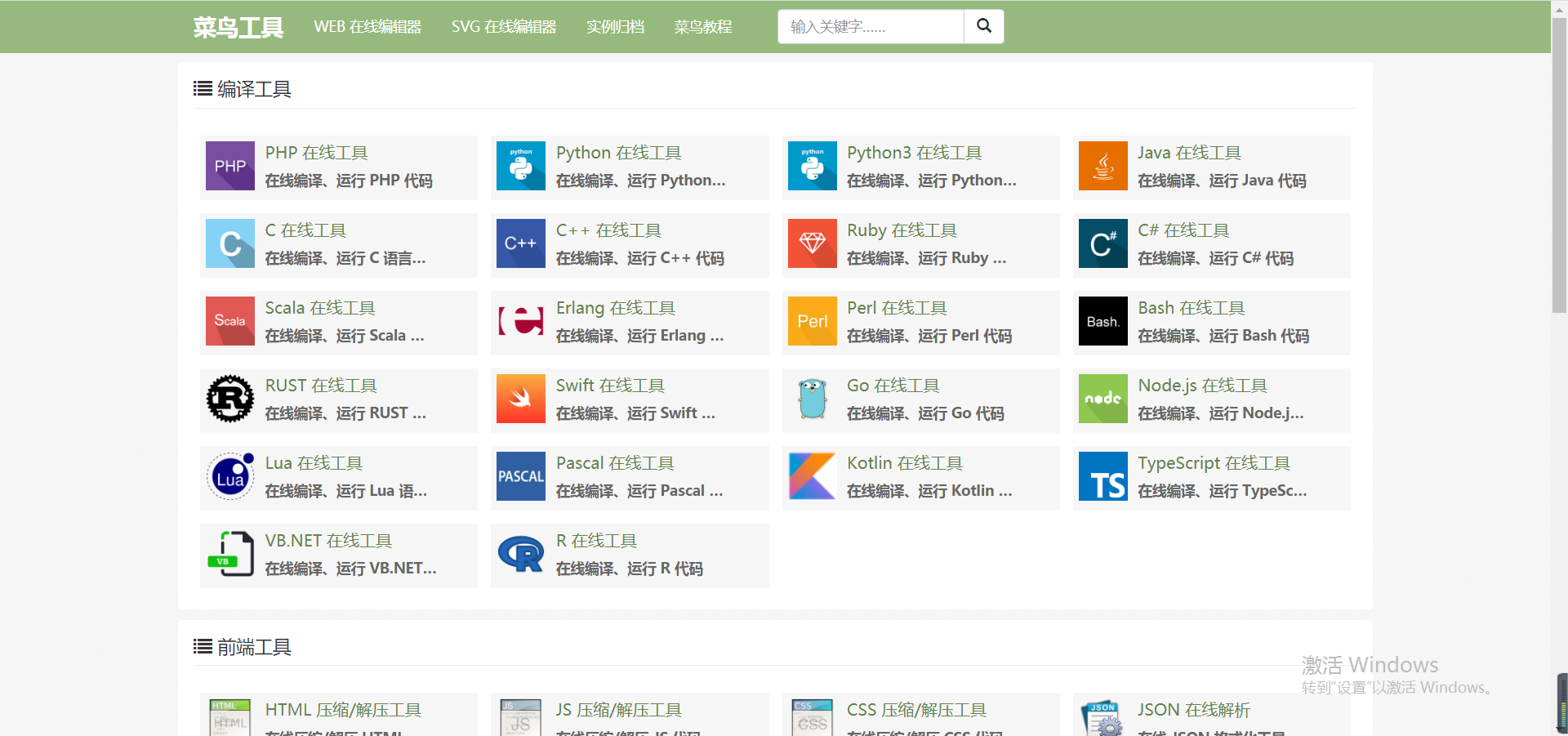
Task: Click the Python3 online tool icon
Action: tap(813, 166)
